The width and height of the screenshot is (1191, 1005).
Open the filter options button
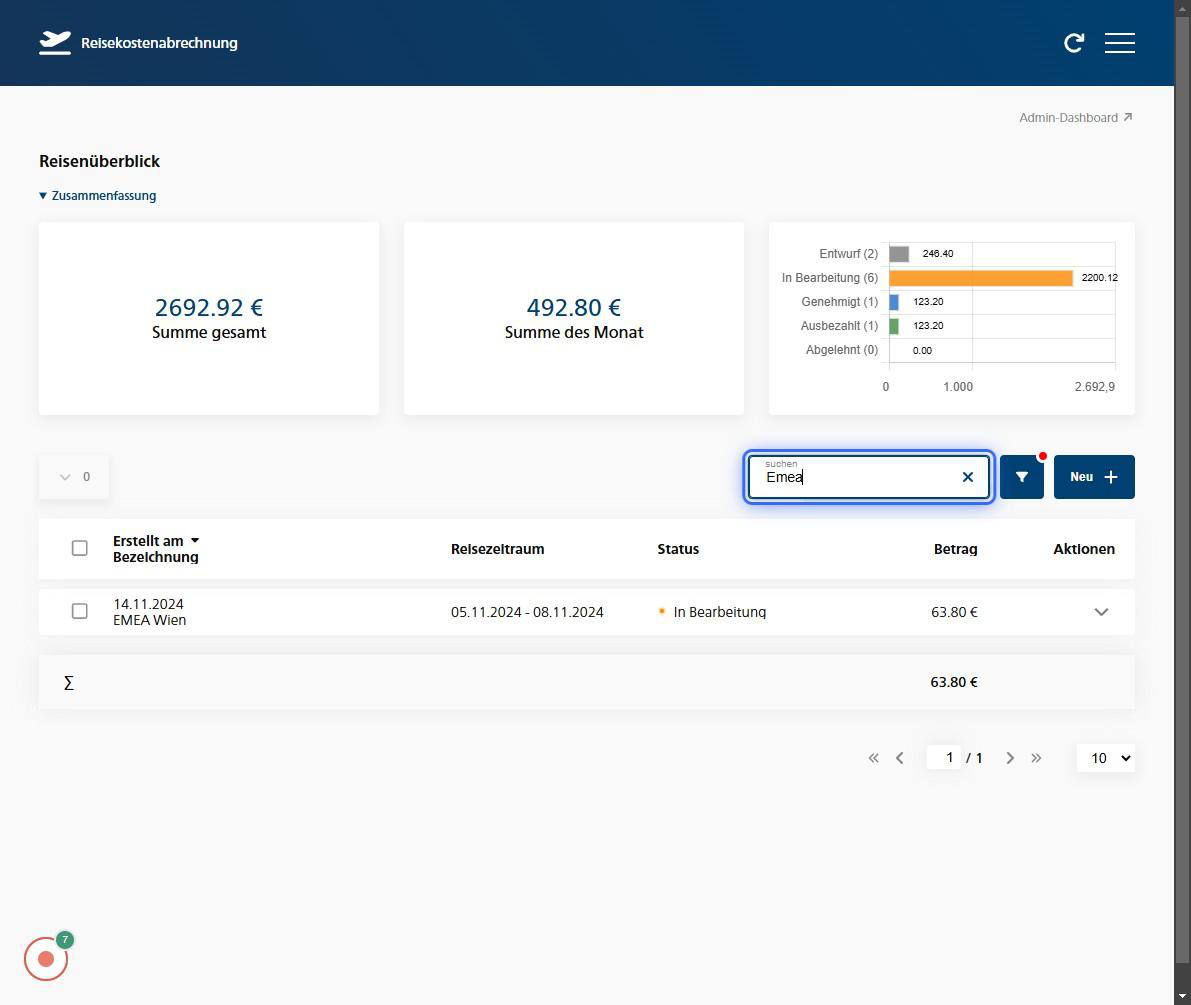[x=1021, y=477]
